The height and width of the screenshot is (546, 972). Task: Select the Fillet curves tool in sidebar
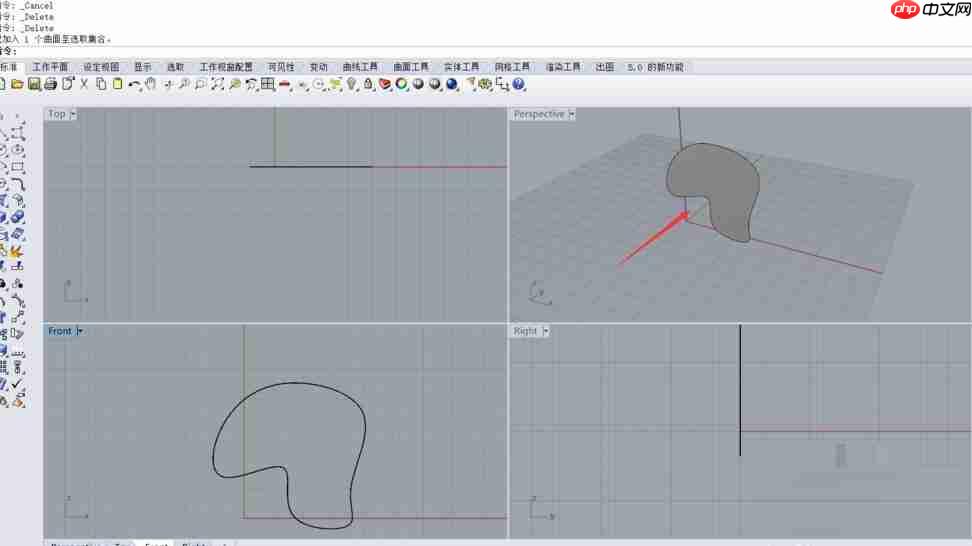(x=18, y=184)
